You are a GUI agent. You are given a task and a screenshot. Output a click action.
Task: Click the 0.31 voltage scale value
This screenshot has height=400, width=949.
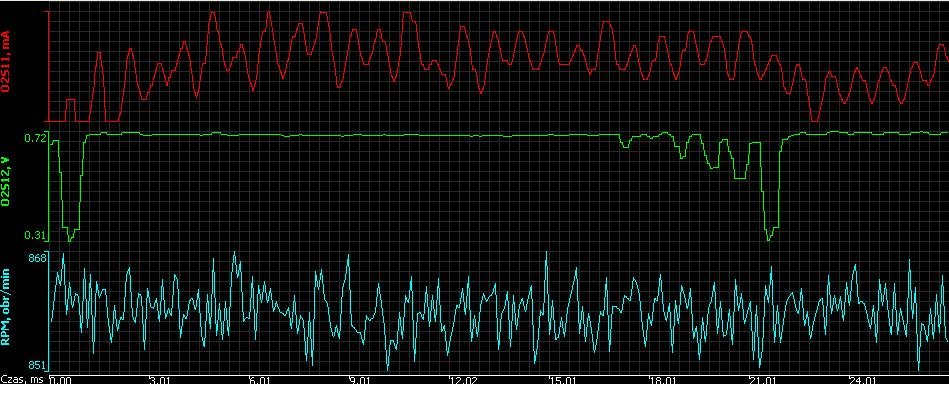click(34, 235)
